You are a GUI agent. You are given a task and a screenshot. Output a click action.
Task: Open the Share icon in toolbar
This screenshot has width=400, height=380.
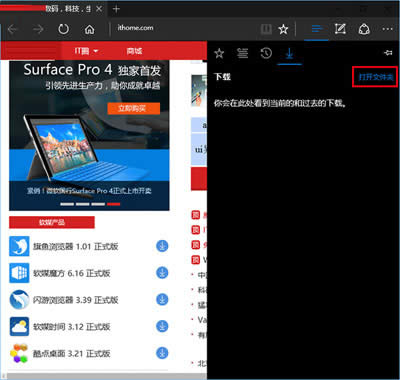[x=364, y=29]
